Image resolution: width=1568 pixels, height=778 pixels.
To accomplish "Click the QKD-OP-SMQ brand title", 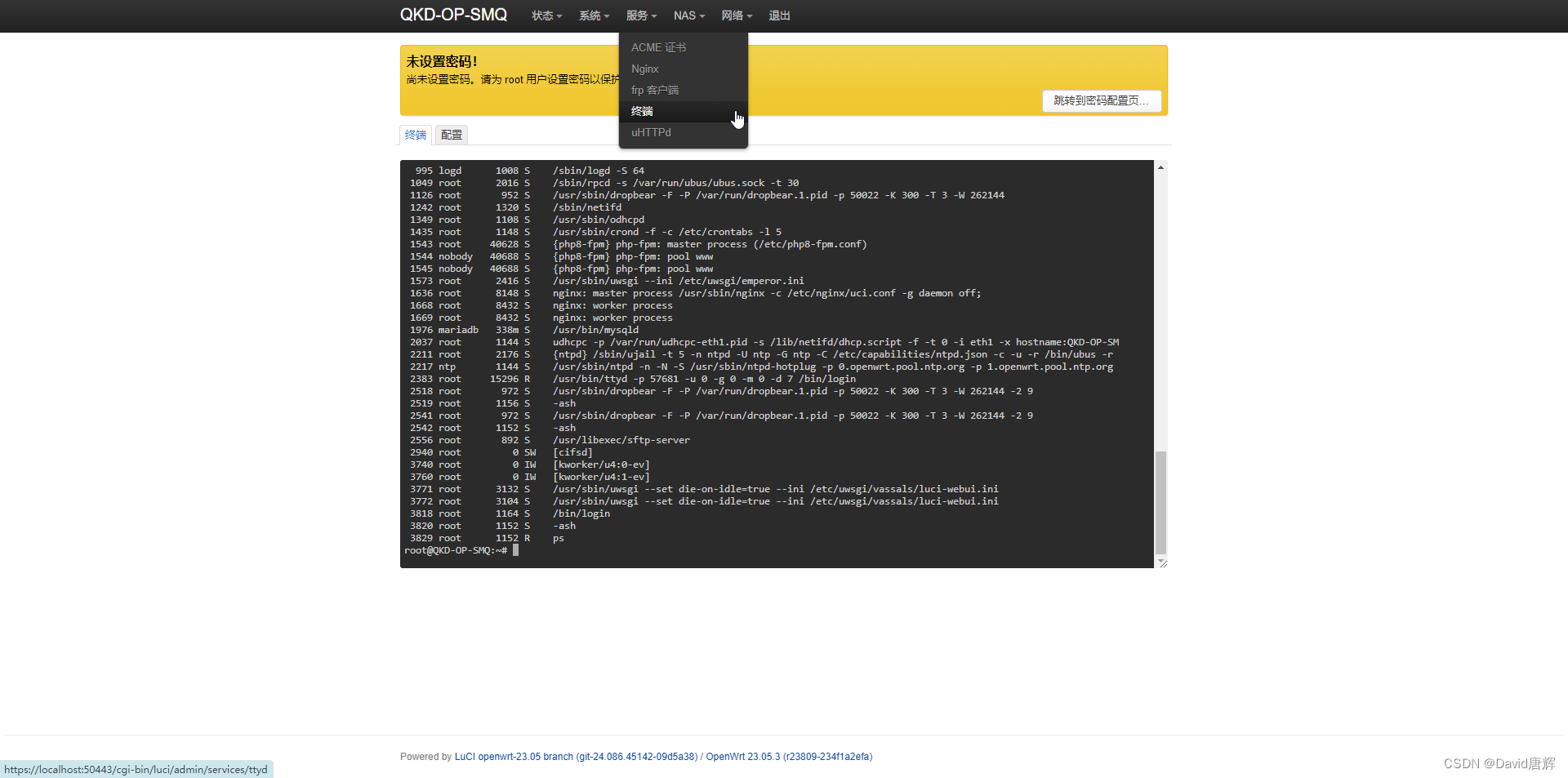I will pos(453,15).
